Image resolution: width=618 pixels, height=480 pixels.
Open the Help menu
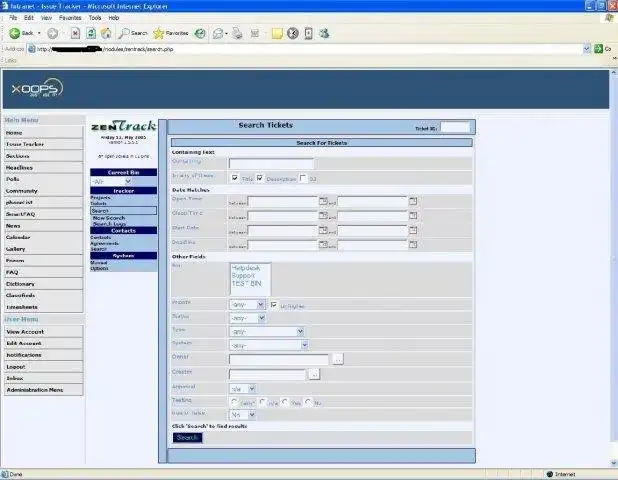coord(114,18)
